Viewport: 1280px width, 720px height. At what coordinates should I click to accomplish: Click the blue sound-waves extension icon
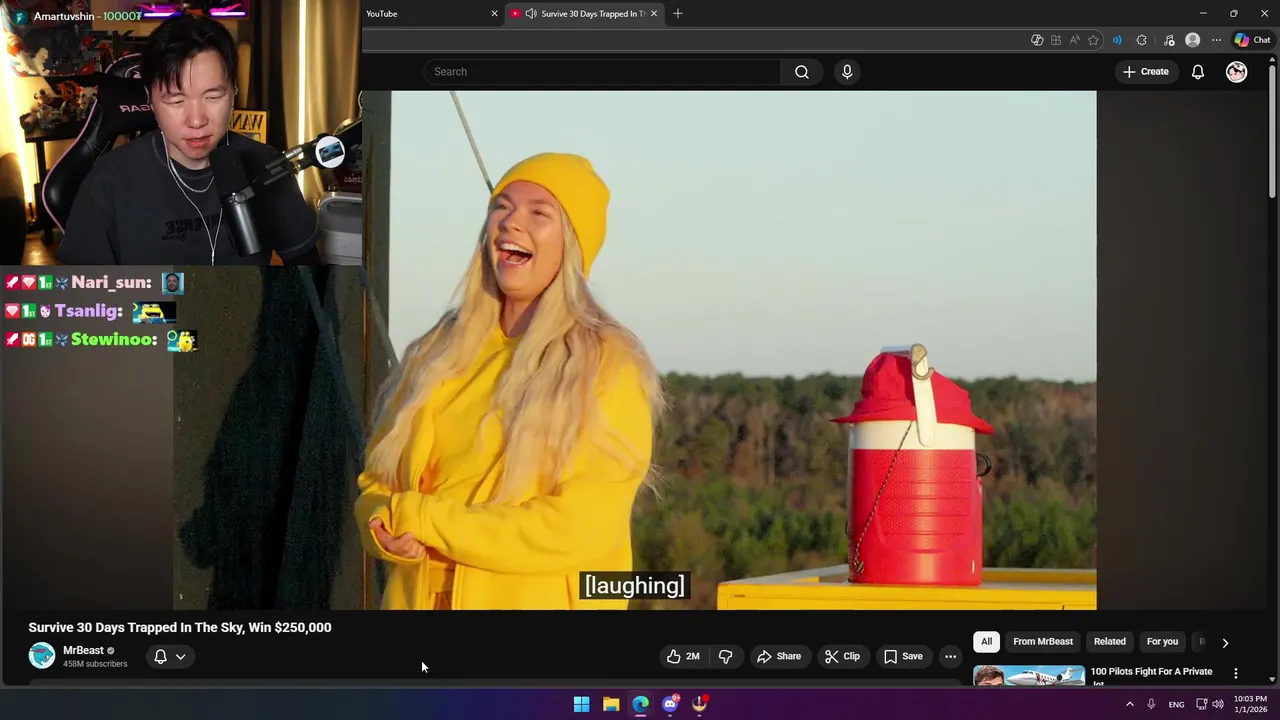1117,40
